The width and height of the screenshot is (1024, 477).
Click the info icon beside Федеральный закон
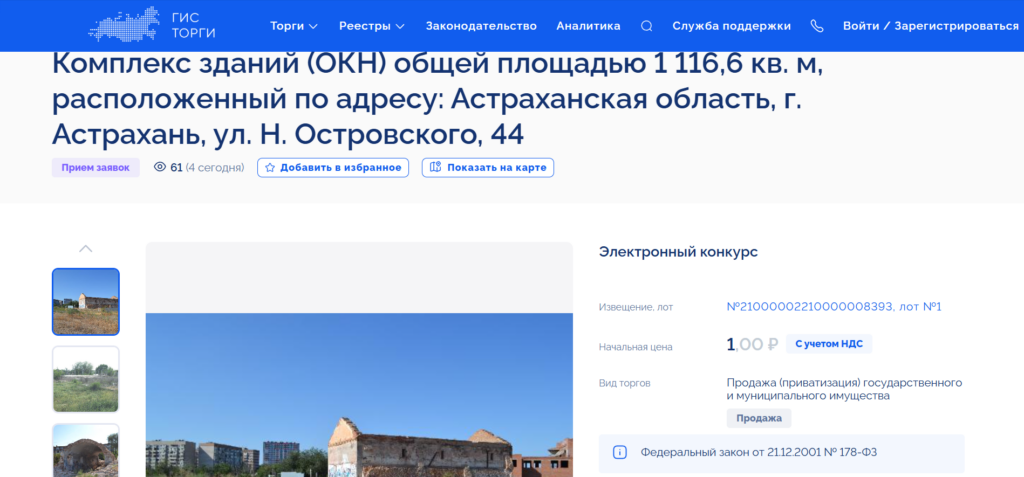click(620, 452)
